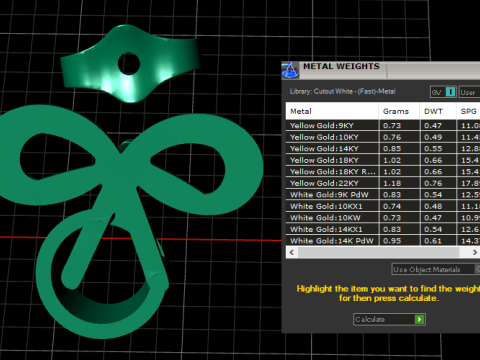Click the 0.85 grams value for 14KY
Viewport: 480px width, 360px height.
pyautogui.click(x=392, y=149)
